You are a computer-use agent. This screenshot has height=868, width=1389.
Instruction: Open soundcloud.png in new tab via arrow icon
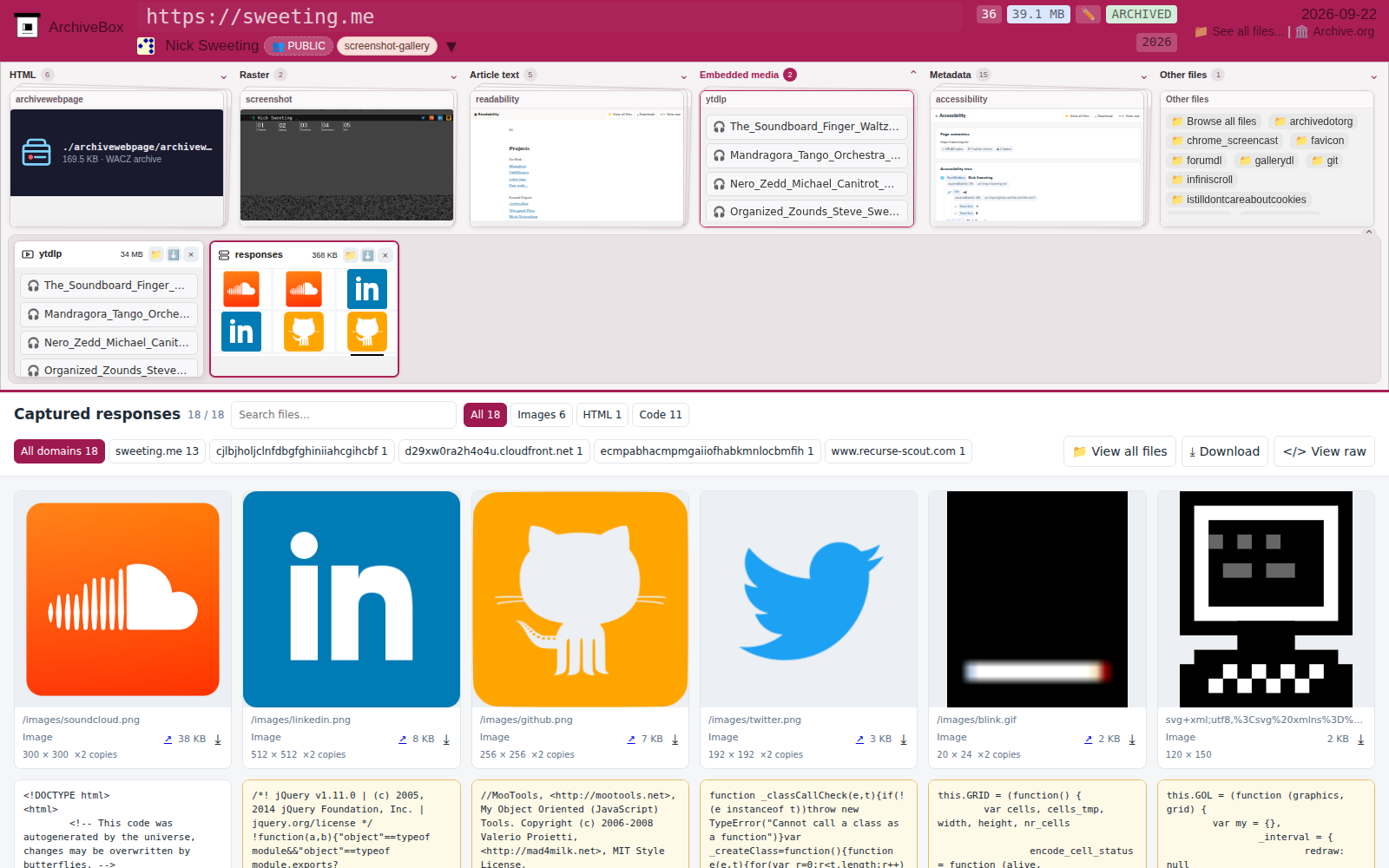[168, 740]
